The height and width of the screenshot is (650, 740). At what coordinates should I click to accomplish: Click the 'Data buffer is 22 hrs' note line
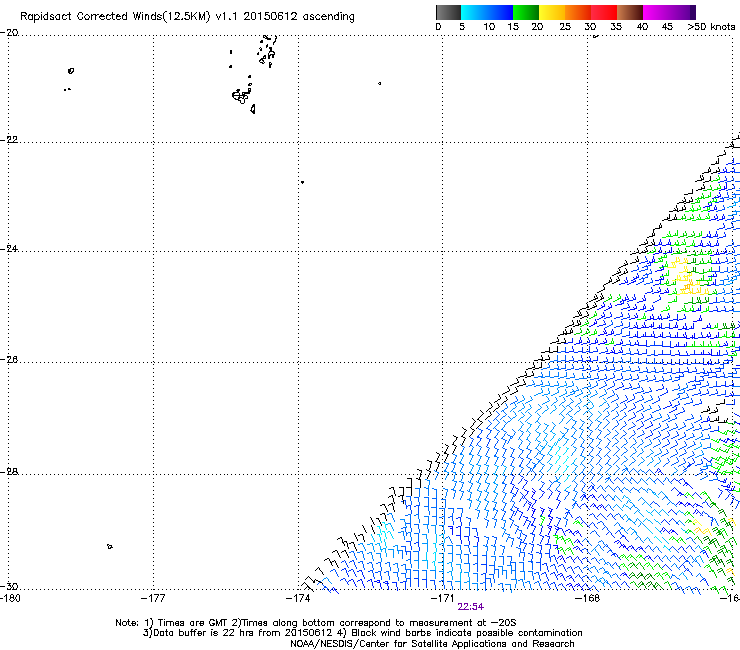(x=362, y=633)
